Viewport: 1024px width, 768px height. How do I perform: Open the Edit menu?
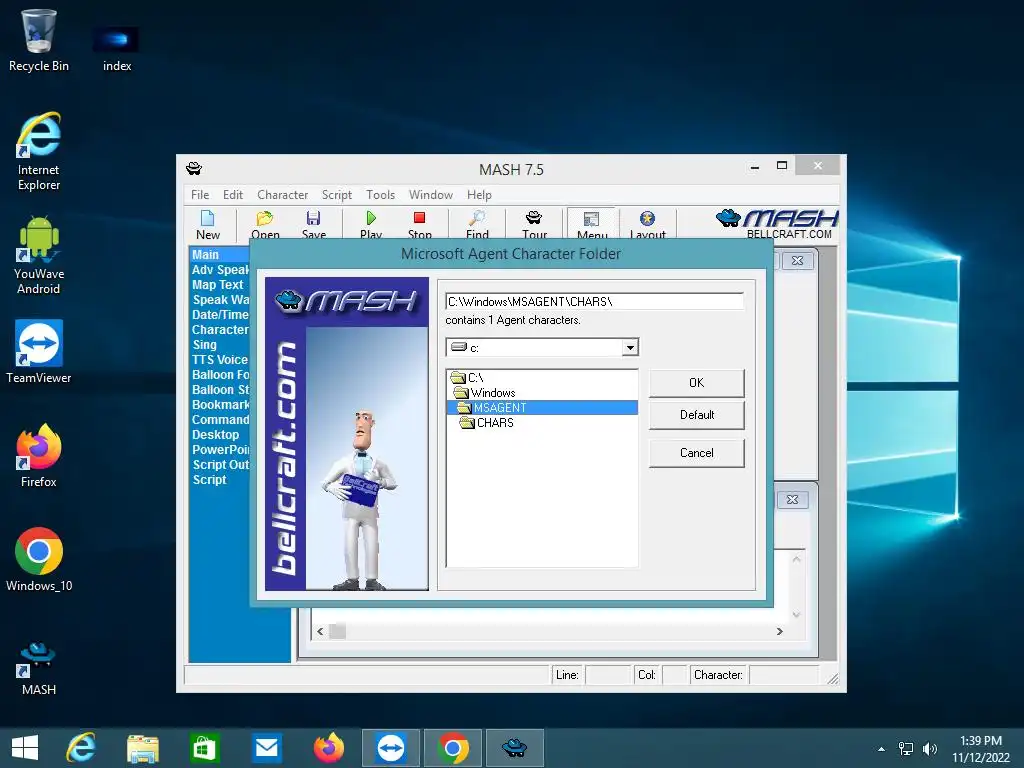232,195
